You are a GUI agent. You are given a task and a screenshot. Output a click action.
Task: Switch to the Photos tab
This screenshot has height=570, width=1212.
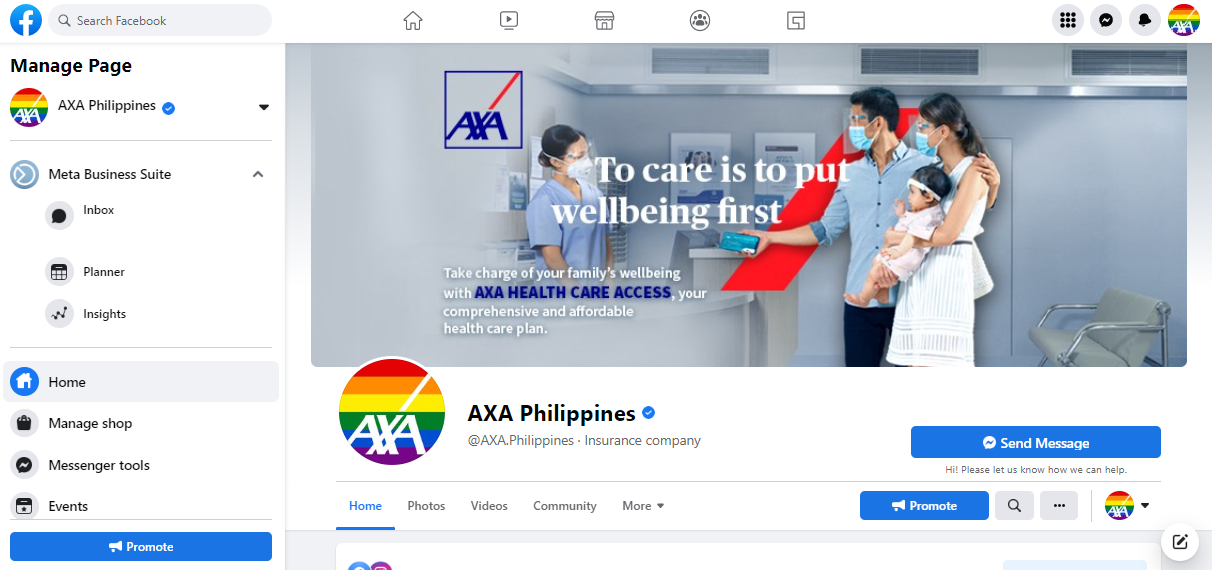(x=426, y=506)
